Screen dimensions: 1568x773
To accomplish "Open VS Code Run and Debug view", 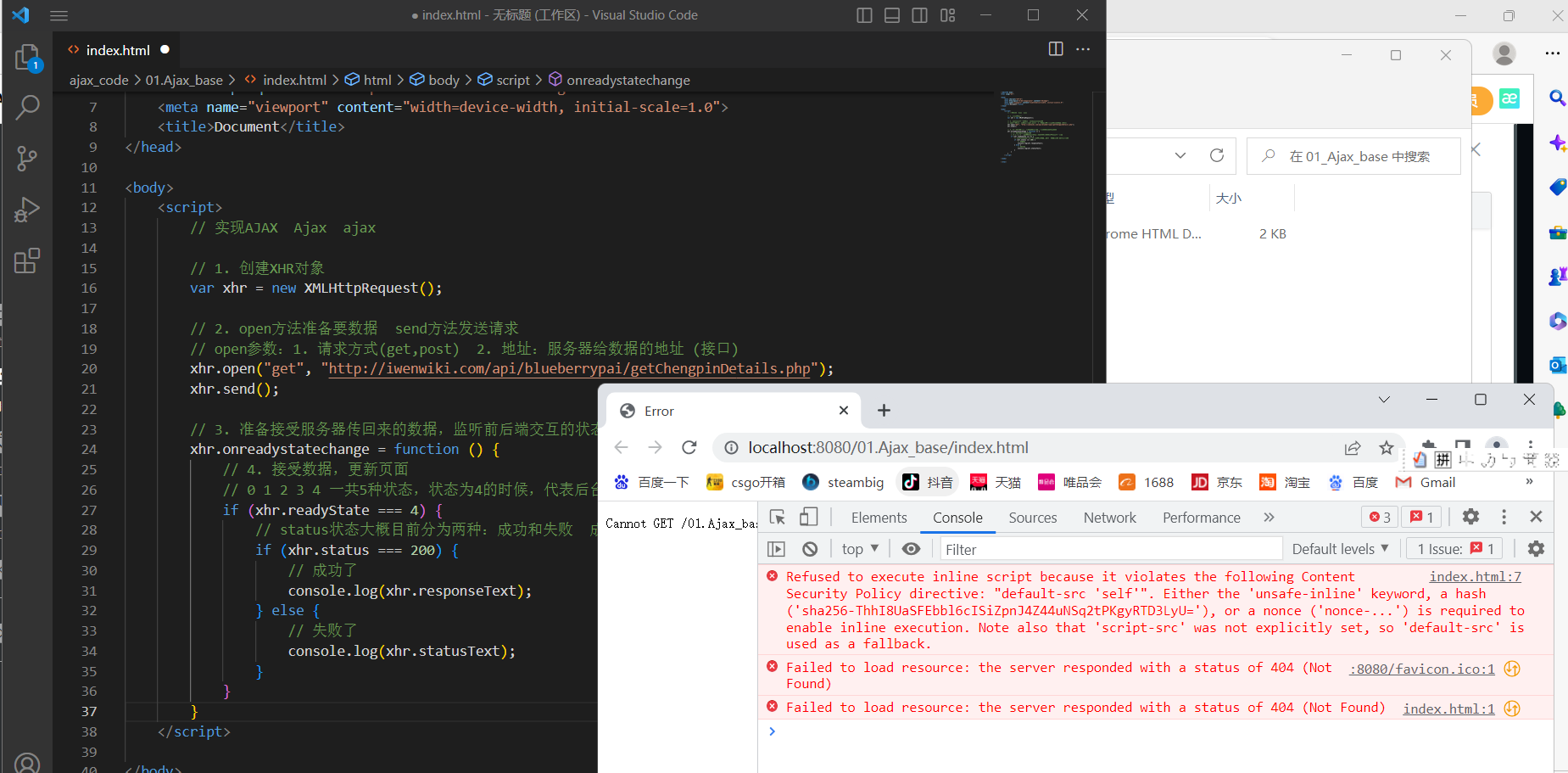I will [x=27, y=209].
